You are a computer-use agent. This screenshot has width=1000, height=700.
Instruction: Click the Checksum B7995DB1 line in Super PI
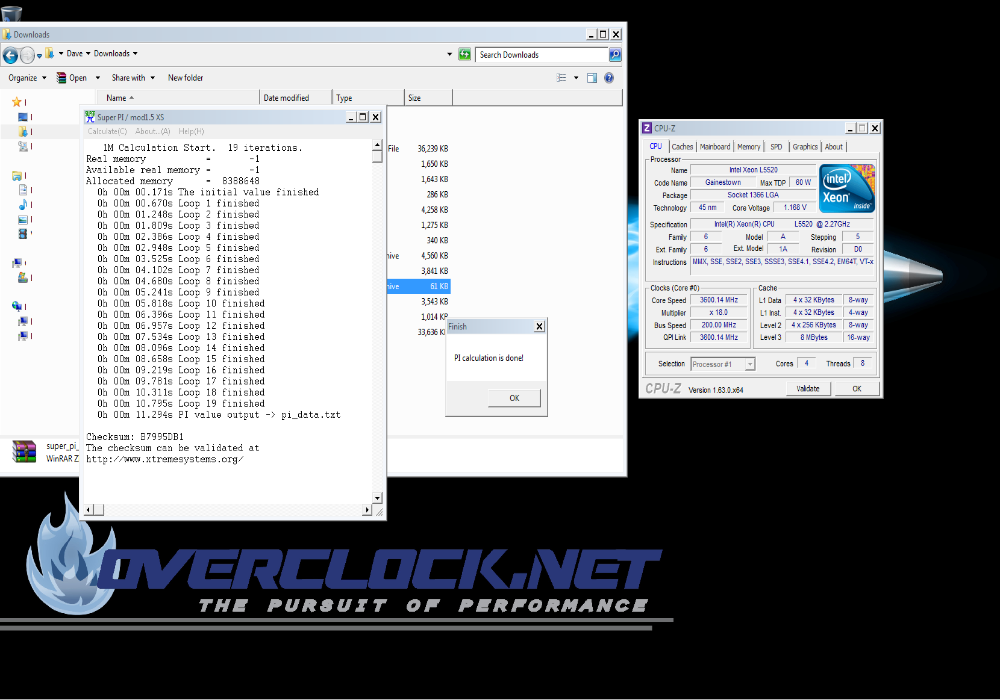coord(135,437)
